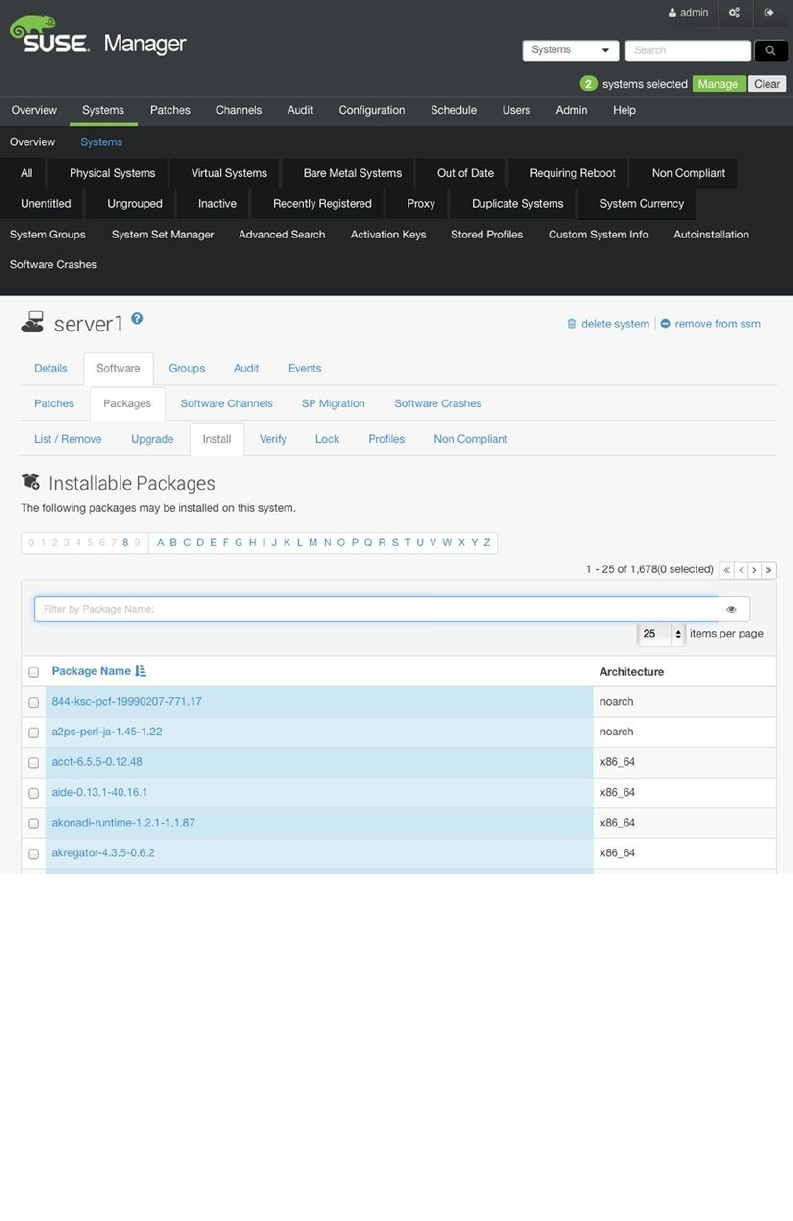Go to next page of packages
The width and height of the screenshot is (793, 1221).
point(755,570)
